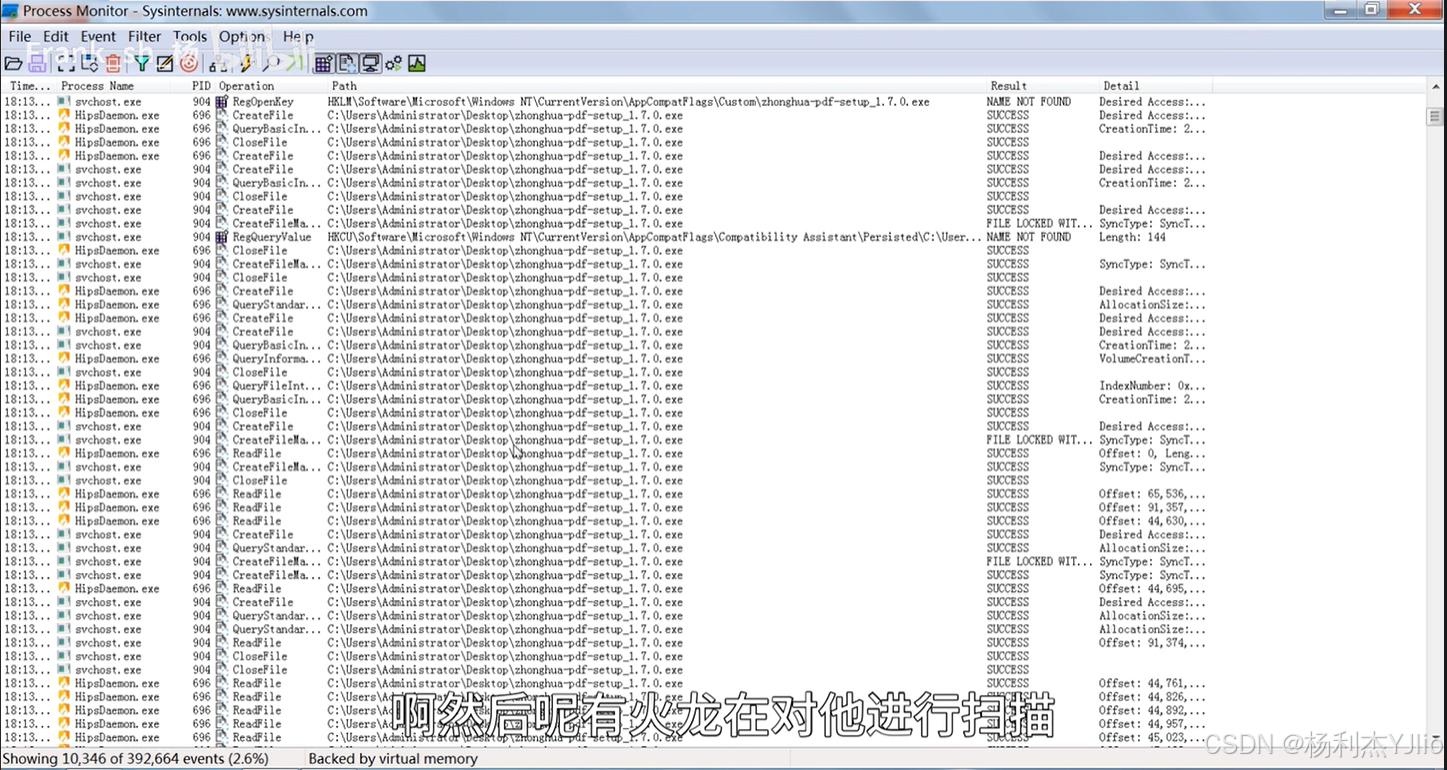Image resolution: width=1447 pixels, height=770 pixels.
Task: Click the registry icon in RegQueryValue row
Action: 222,237
